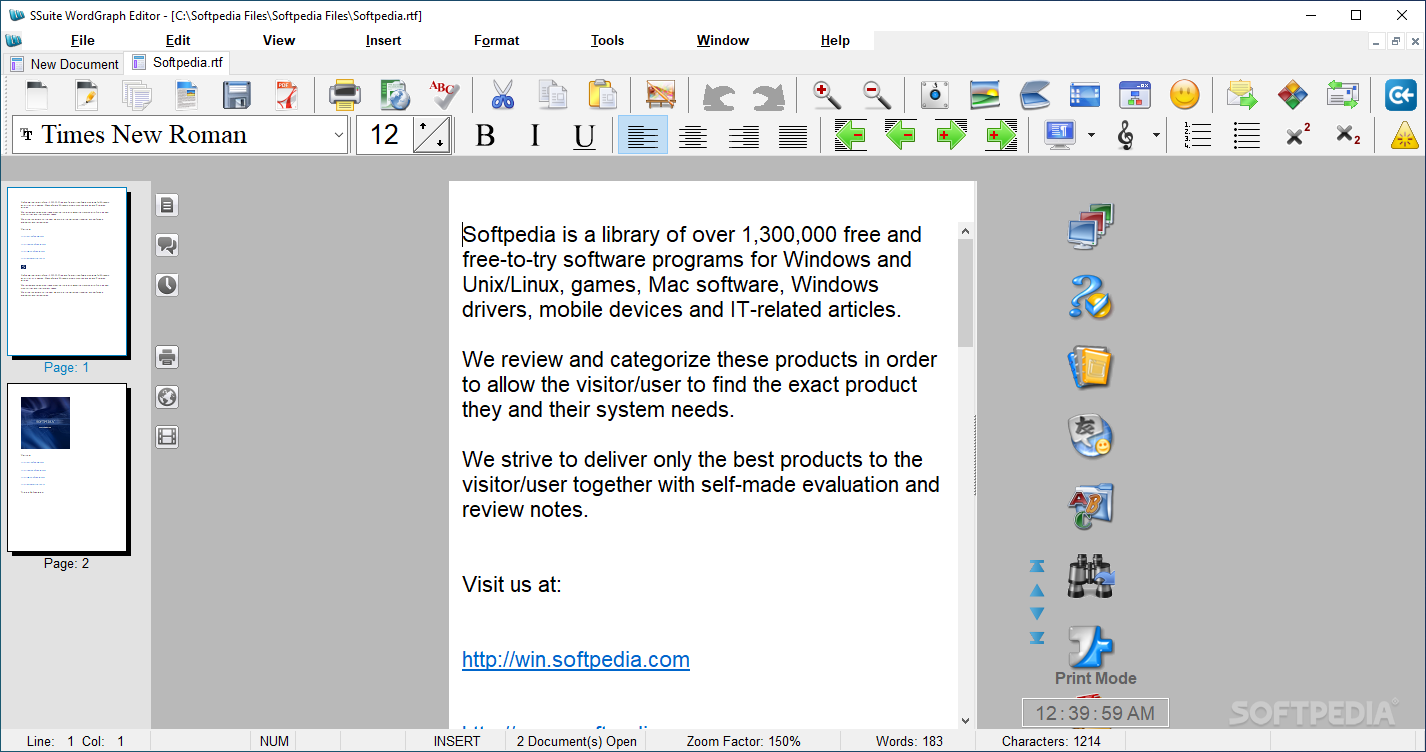Click the envelope with green arrow icon
1426x752 pixels.
(x=1242, y=95)
